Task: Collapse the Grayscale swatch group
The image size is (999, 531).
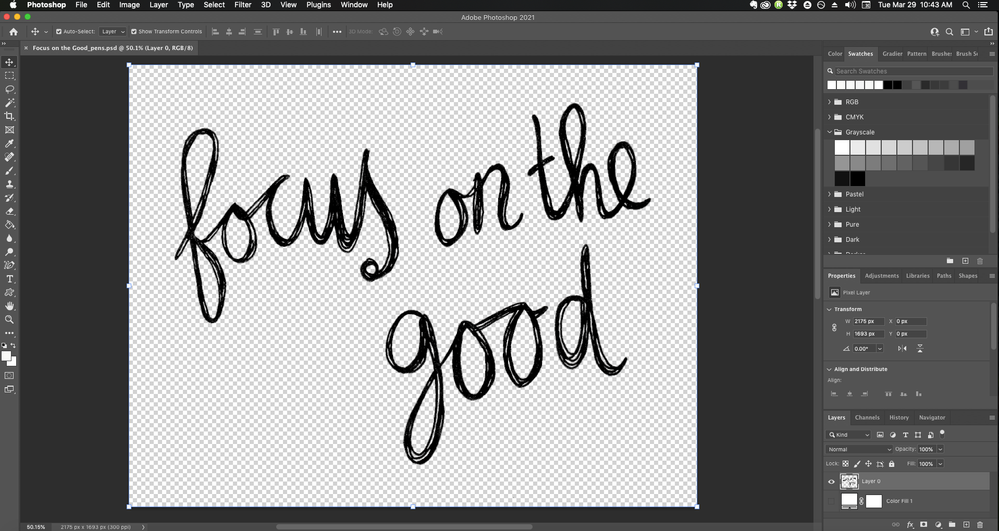Action: click(x=830, y=133)
